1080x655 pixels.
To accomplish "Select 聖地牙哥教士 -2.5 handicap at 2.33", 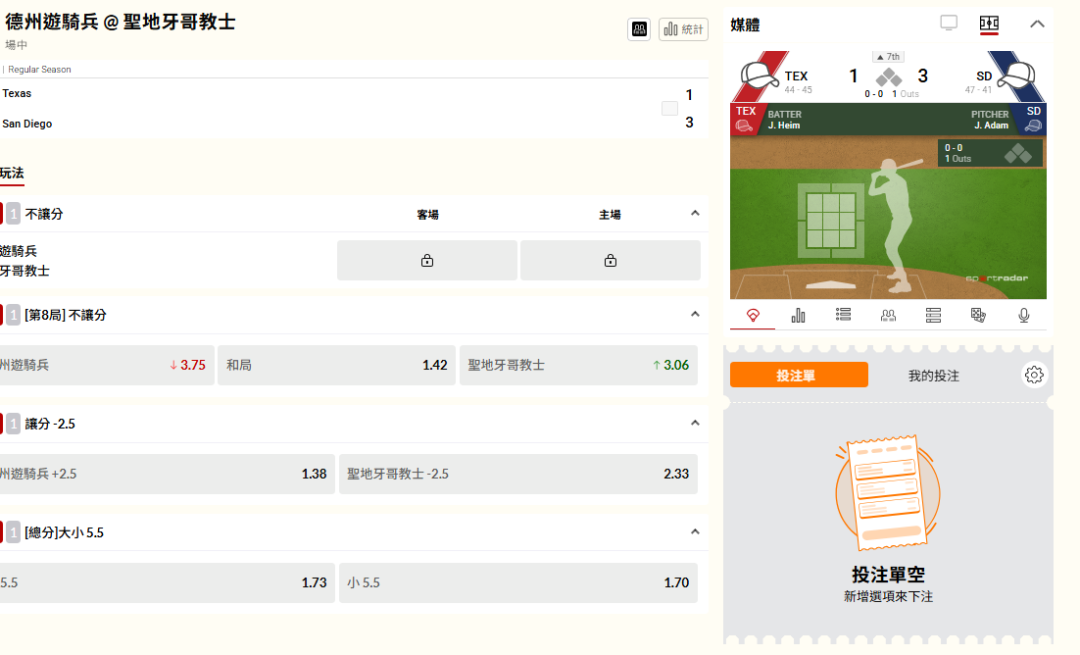I will (518, 474).
